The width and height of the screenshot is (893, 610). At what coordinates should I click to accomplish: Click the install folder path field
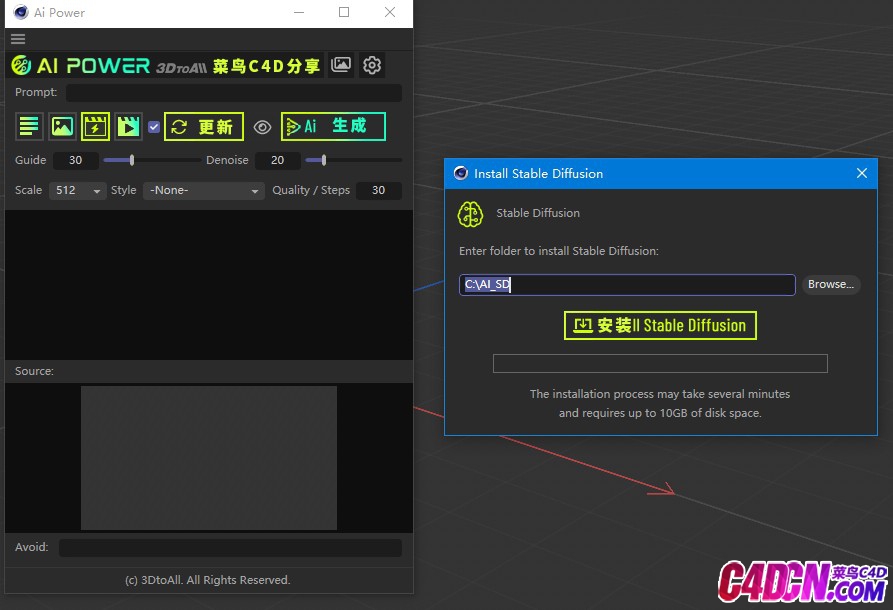627,285
